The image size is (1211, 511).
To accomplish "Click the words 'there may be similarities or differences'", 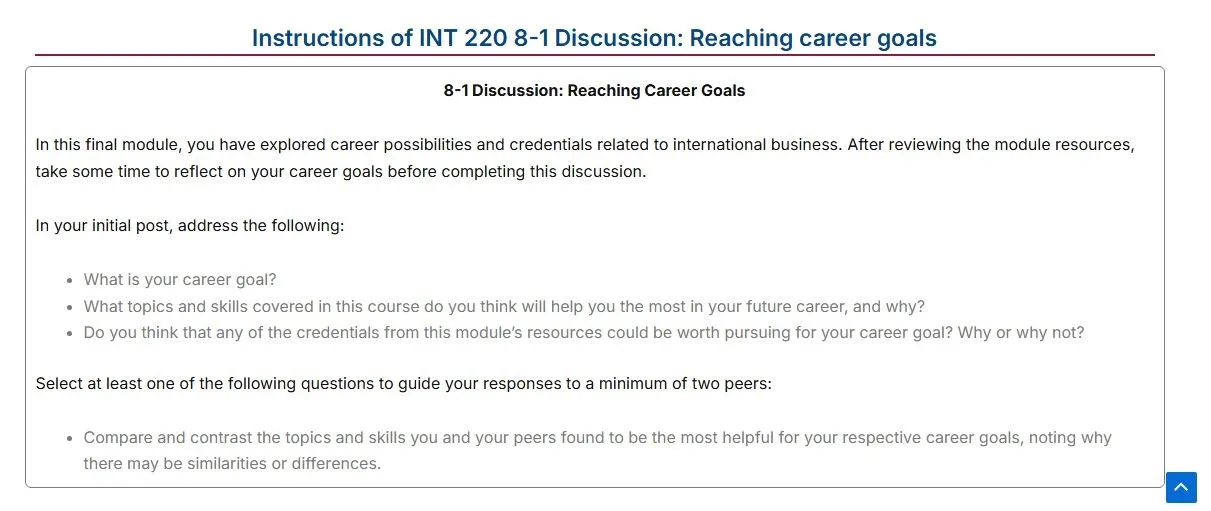I will point(232,464).
